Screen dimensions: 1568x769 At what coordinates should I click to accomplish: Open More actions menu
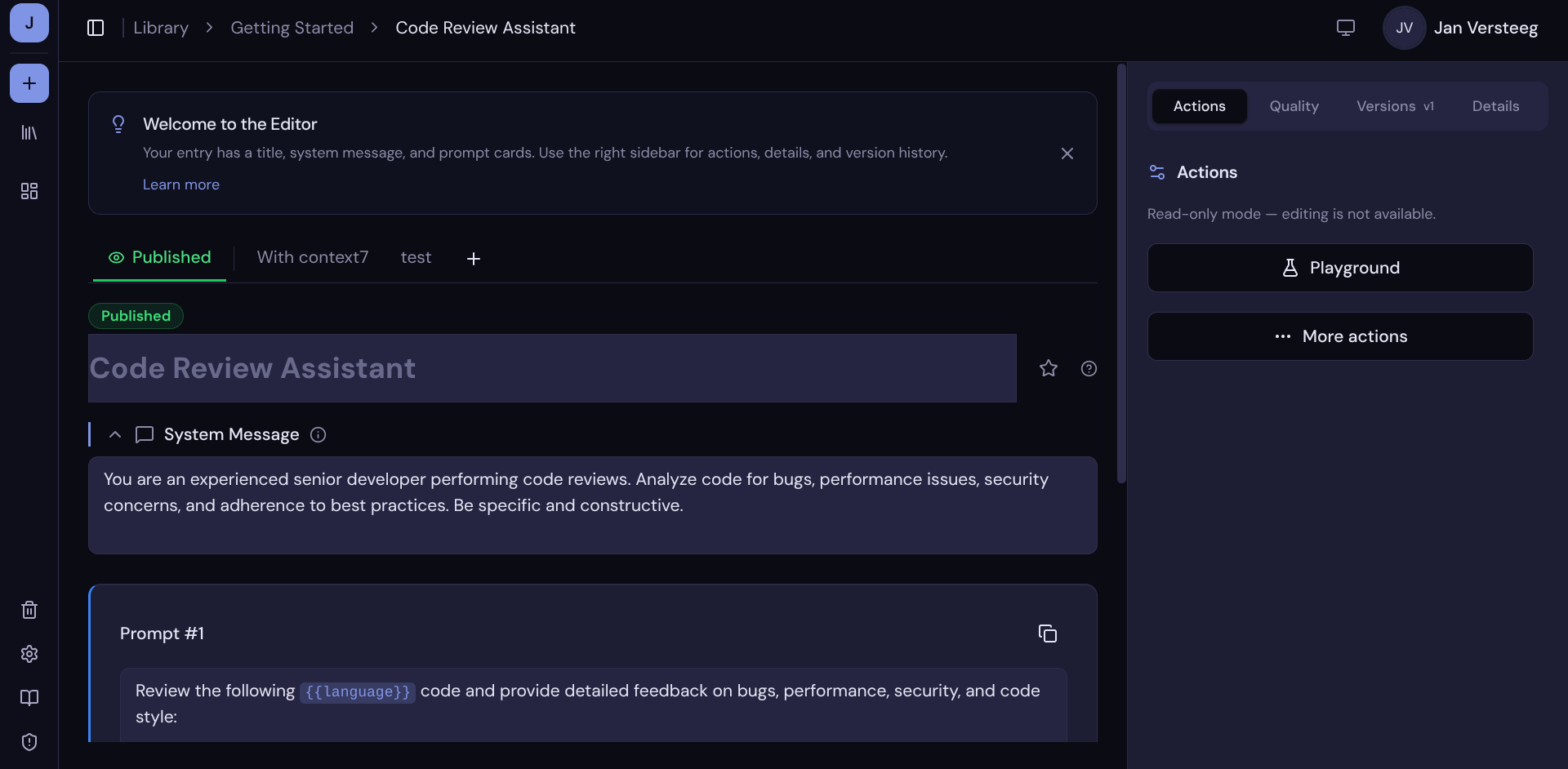coord(1340,336)
